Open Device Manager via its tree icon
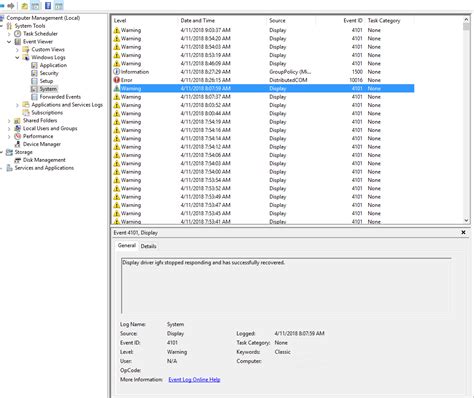Viewport: 474px width, 398px height. [x=18, y=144]
